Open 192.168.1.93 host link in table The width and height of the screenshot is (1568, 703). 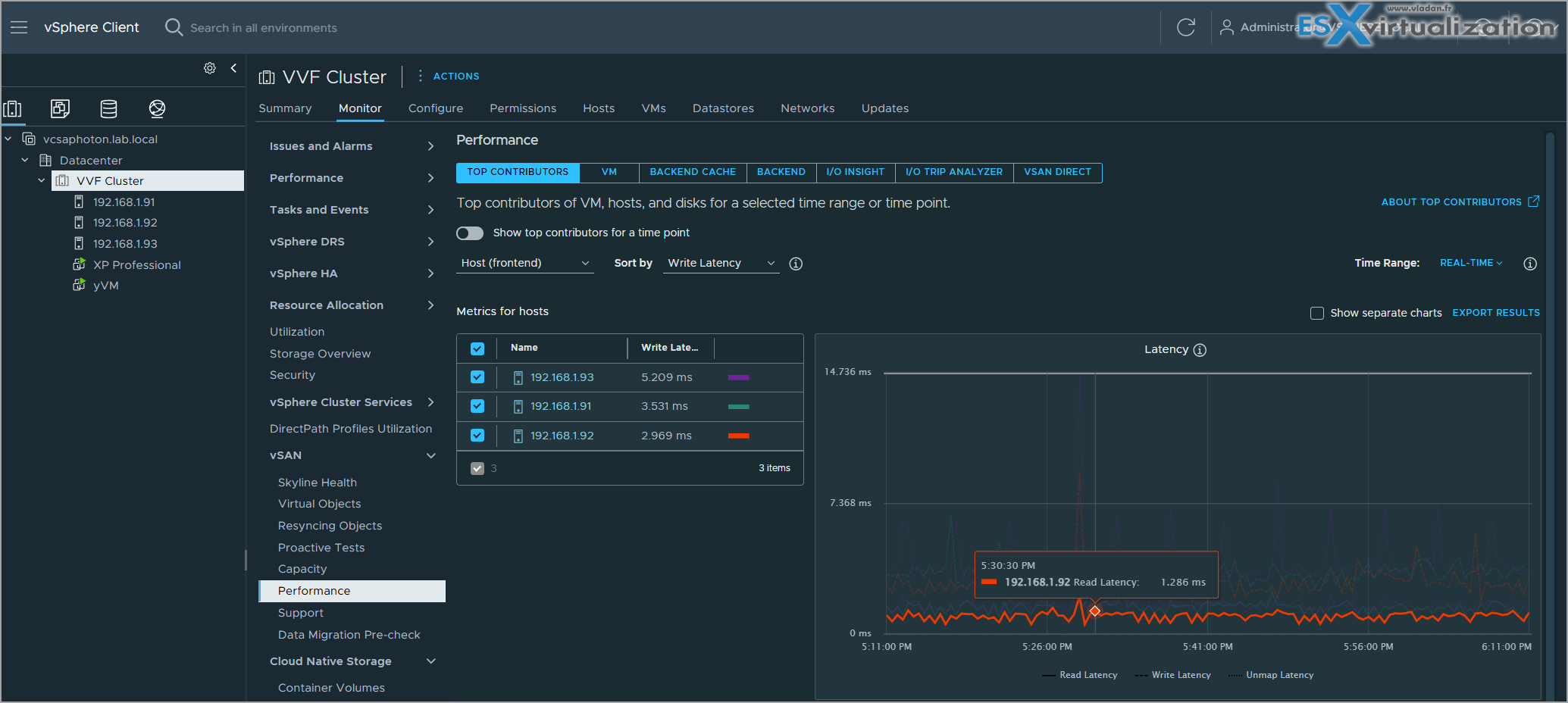click(562, 377)
